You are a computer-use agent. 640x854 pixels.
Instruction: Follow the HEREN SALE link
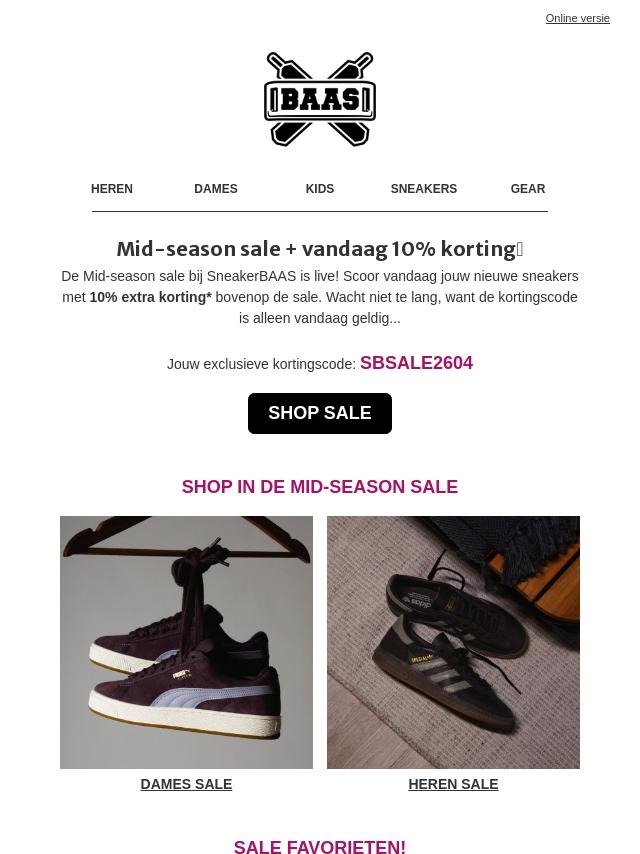(x=453, y=784)
